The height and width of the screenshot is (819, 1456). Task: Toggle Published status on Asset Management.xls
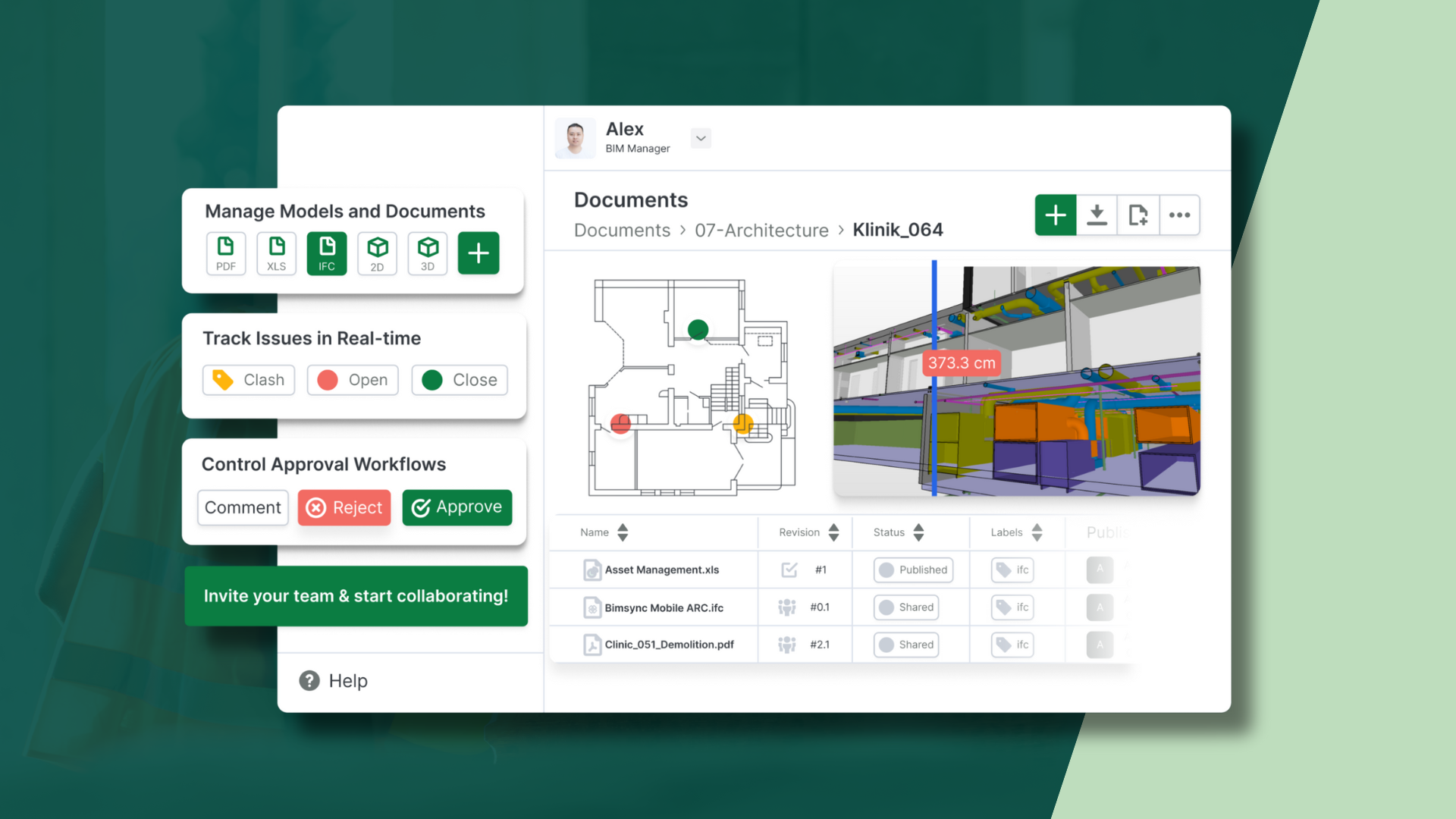913,570
